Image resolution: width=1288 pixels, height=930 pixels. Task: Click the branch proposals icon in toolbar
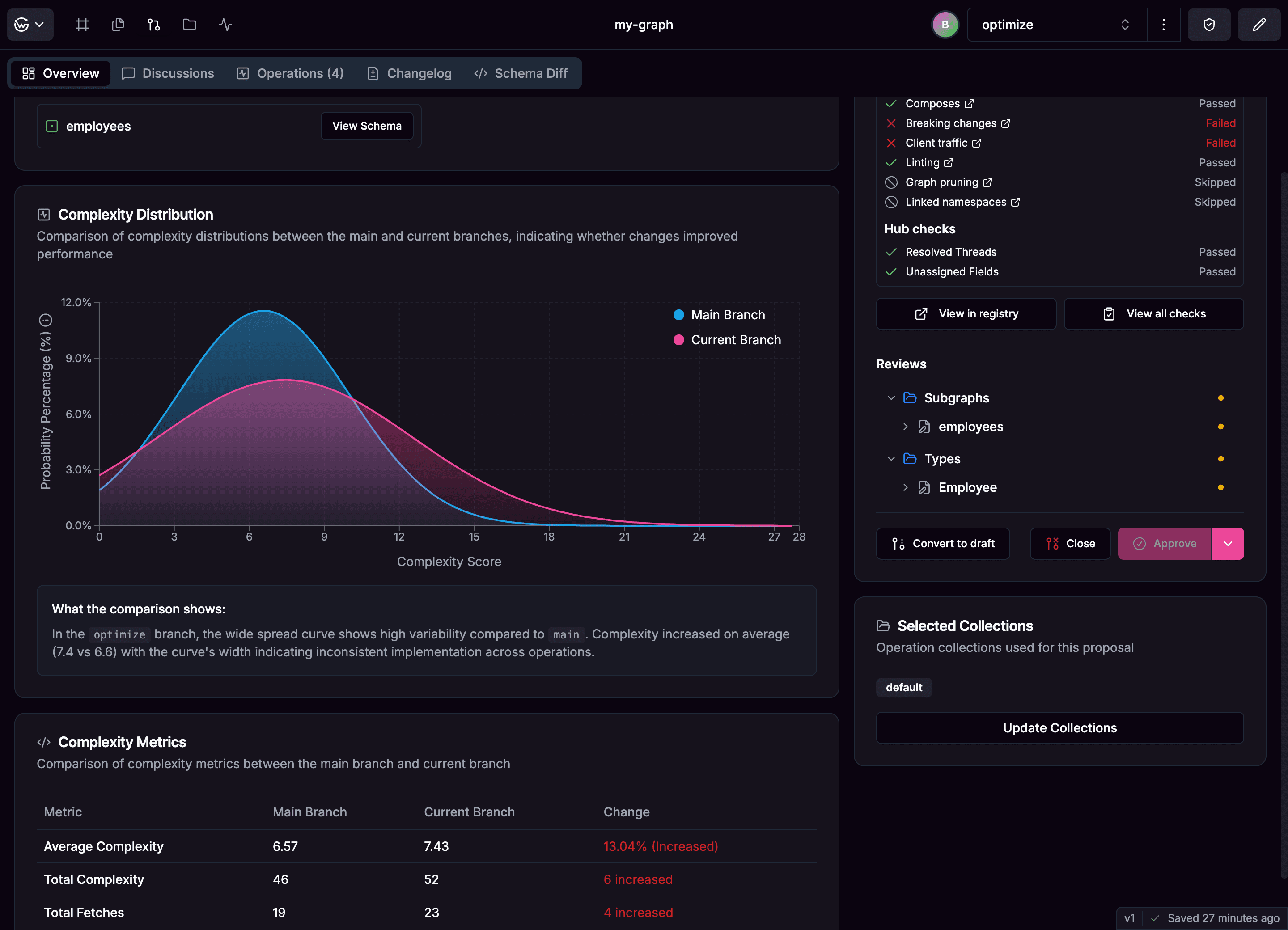[x=153, y=25]
